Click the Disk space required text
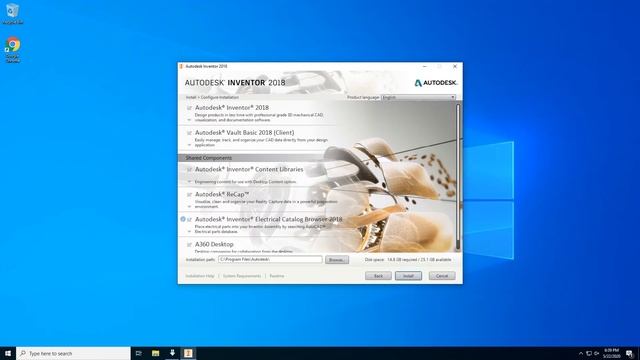Image resolution: width=640 pixels, height=360 pixels. pyautogui.click(x=408, y=260)
